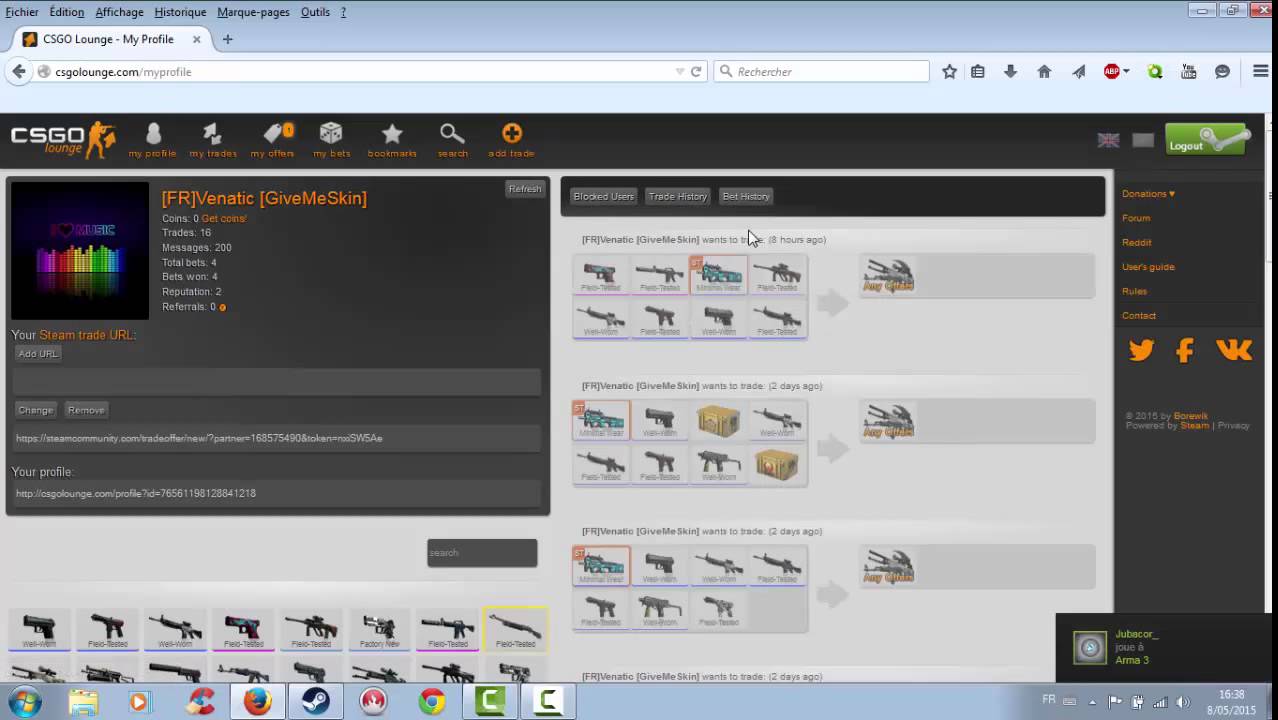This screenshot has height=720, width=1278.
Task: Open Google Chrome from the taskbar
Action: point(432,702)
